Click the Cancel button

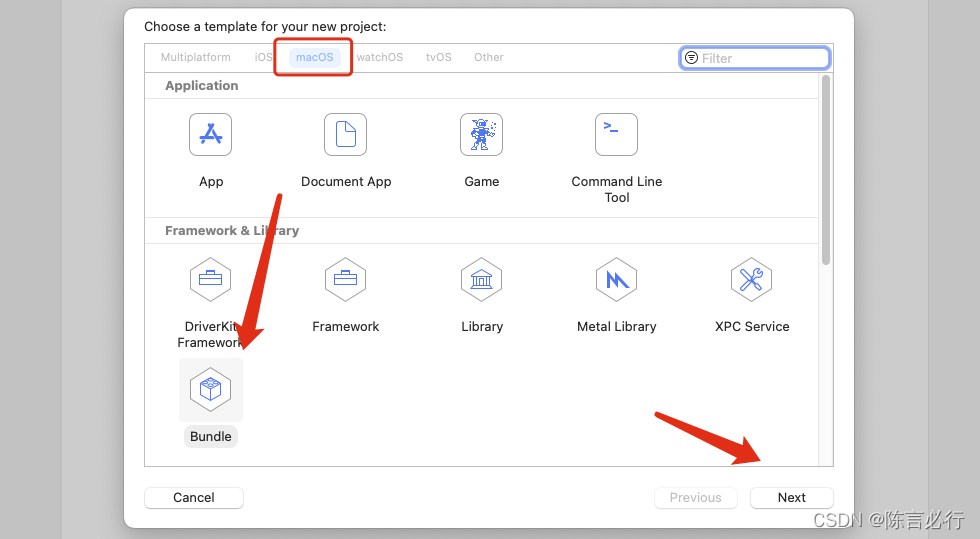(x=194, y=498)
